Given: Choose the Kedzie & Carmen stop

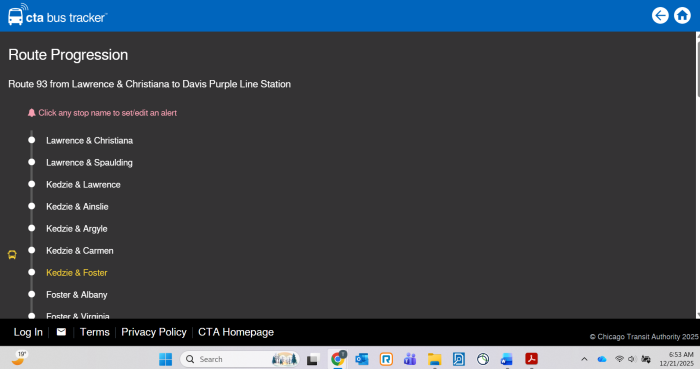Looking at the screenshot, I should (x=79, y=251).
